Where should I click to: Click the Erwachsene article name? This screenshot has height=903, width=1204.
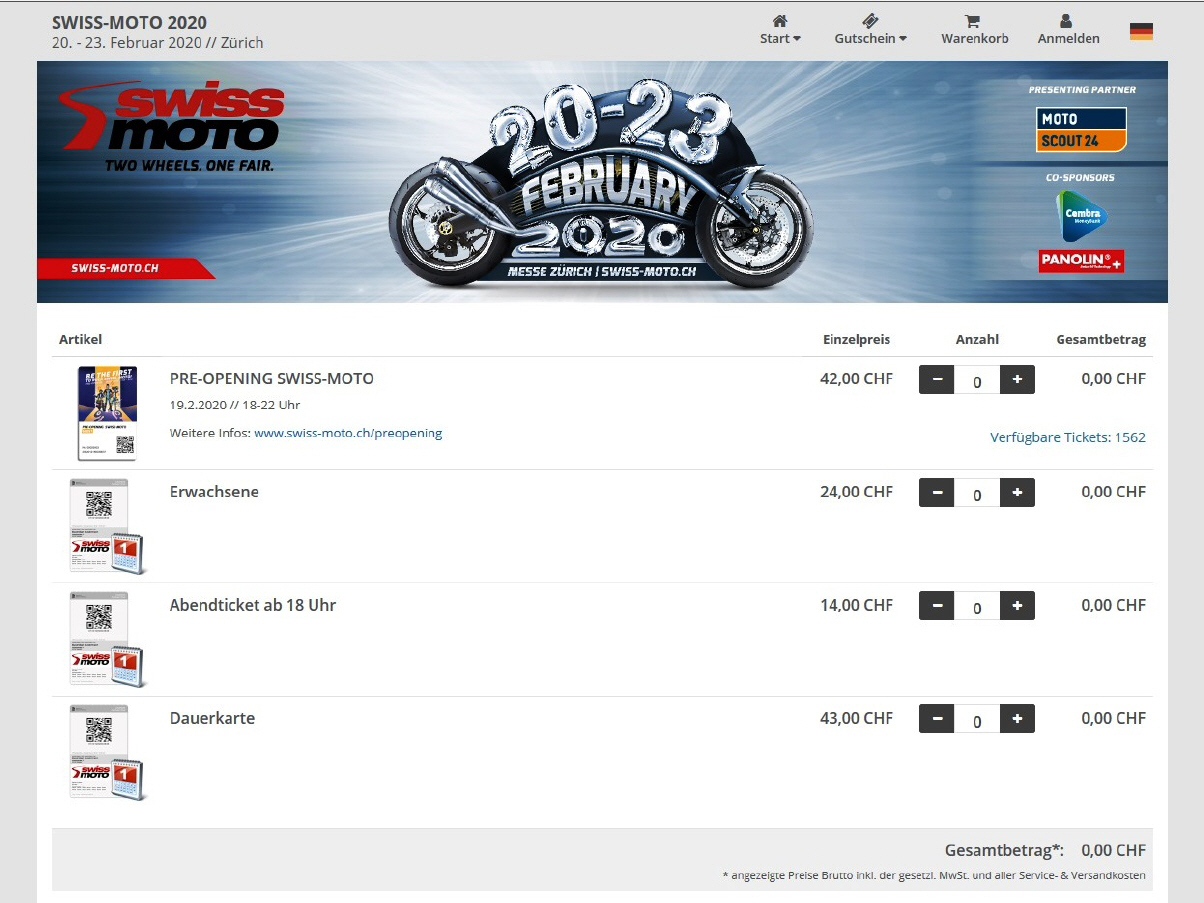(214, 492)
